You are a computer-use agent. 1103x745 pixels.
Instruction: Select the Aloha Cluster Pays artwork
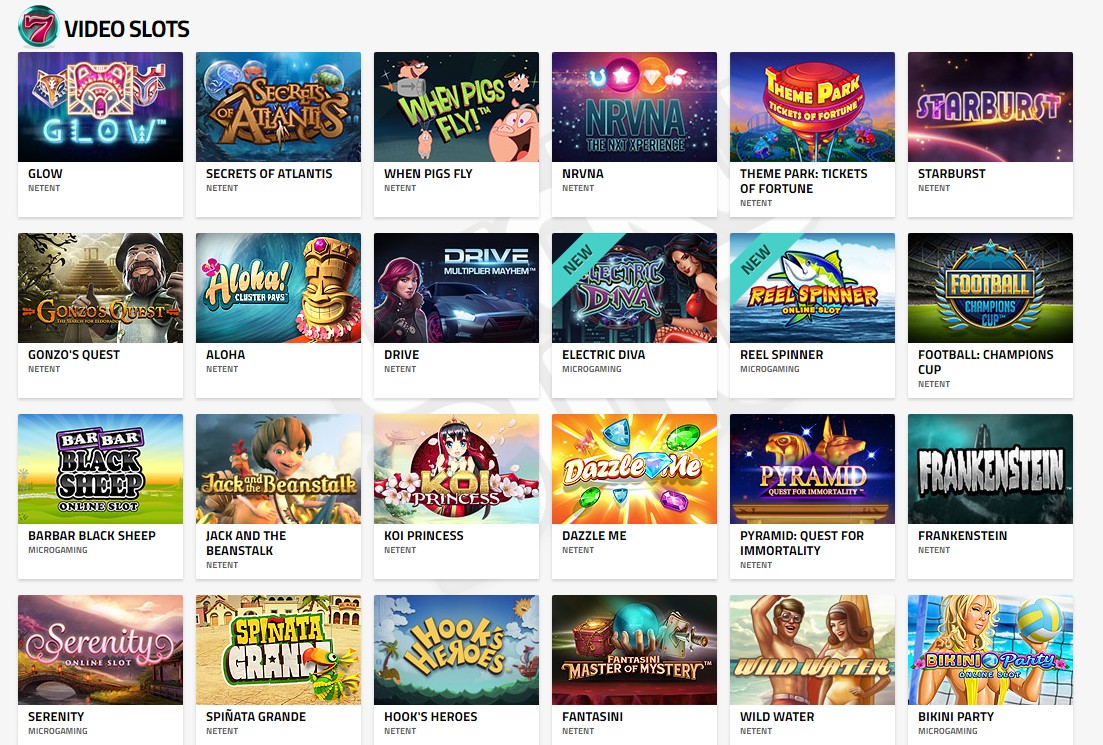[279, 288]
